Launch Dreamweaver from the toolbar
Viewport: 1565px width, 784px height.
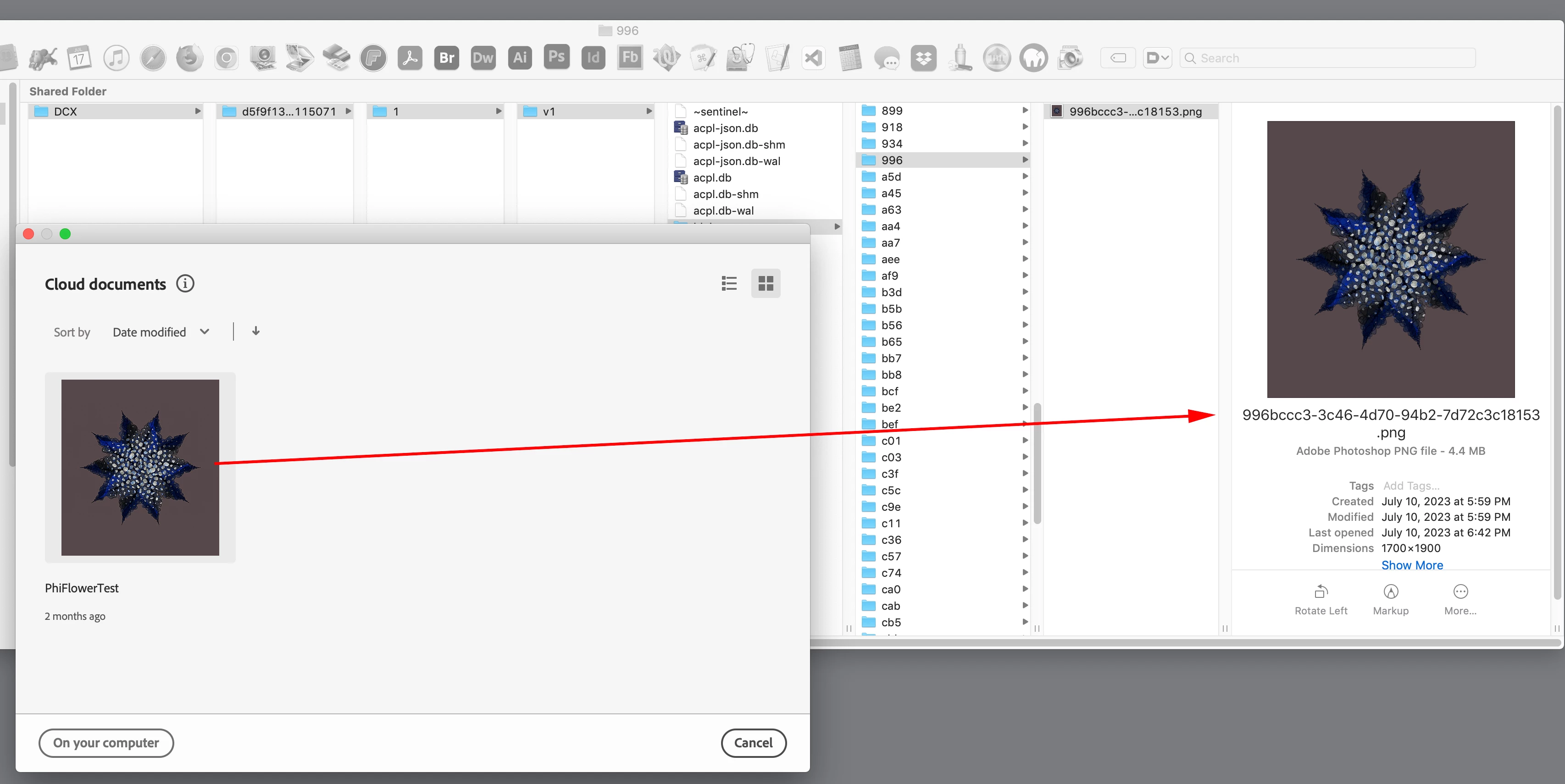[483, 58]
